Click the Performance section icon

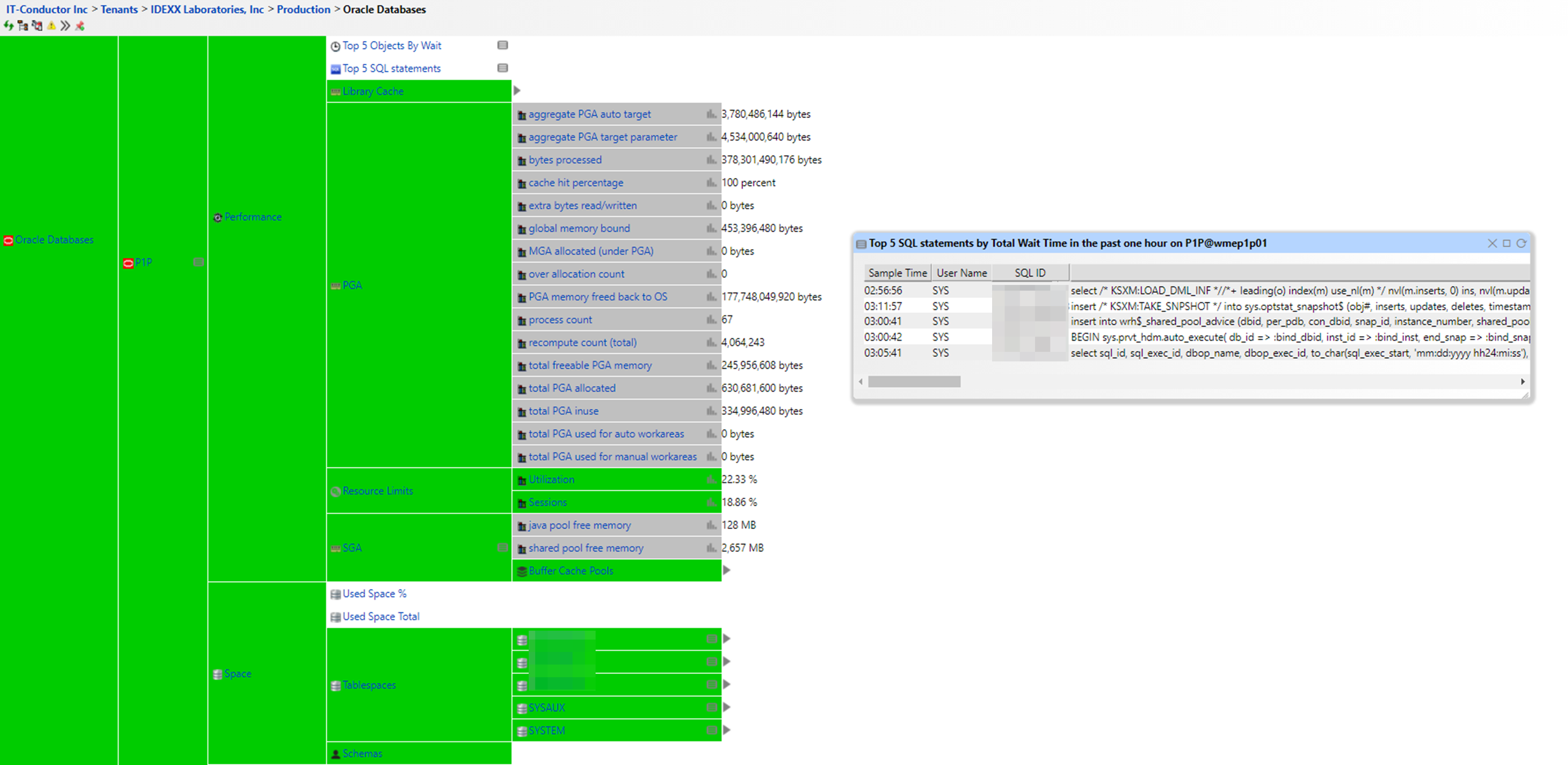point(218,216)
